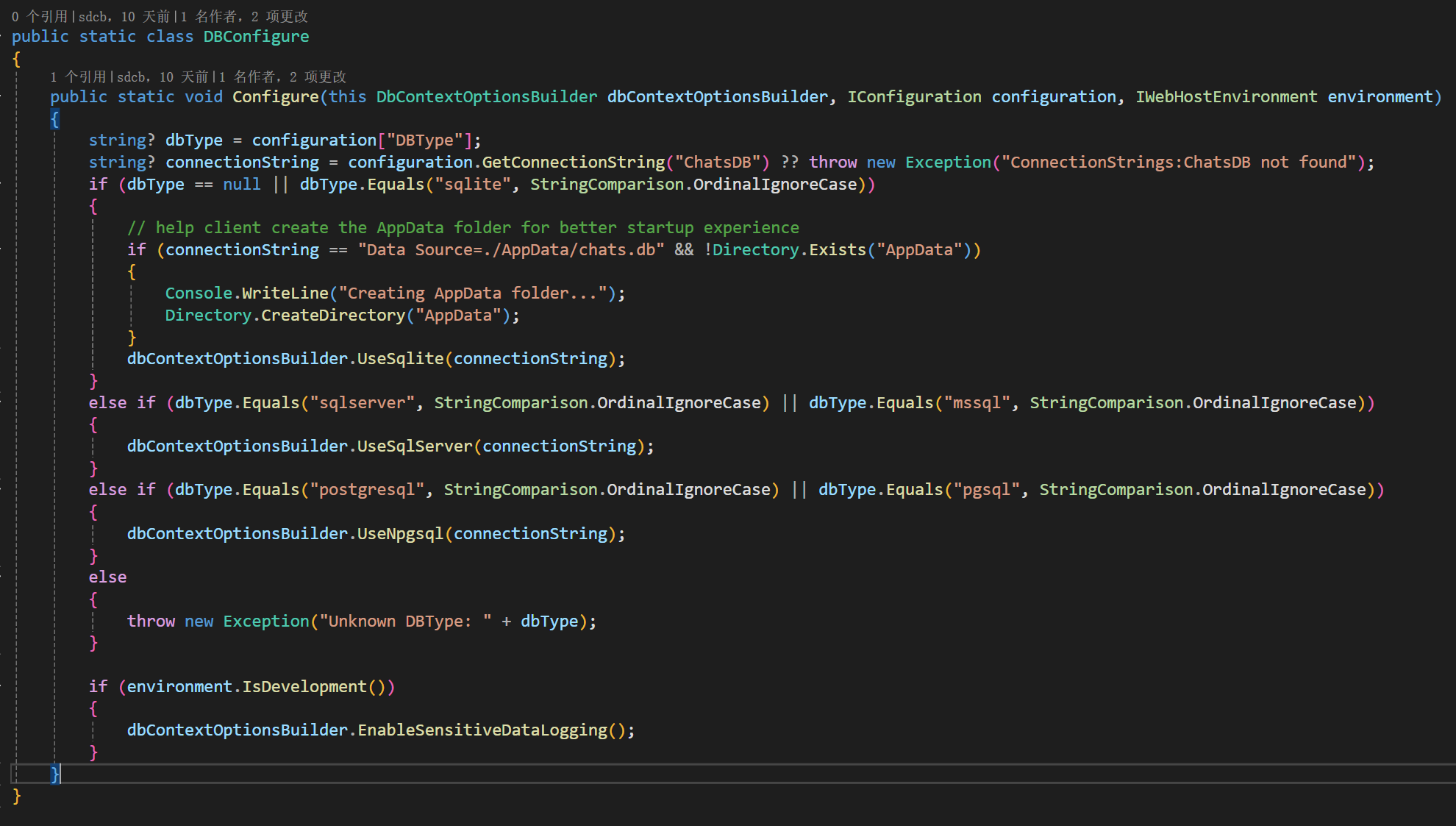Click the EnableSensitiveDataLogging call
The image size is (1456, 826).
[482, 730]
